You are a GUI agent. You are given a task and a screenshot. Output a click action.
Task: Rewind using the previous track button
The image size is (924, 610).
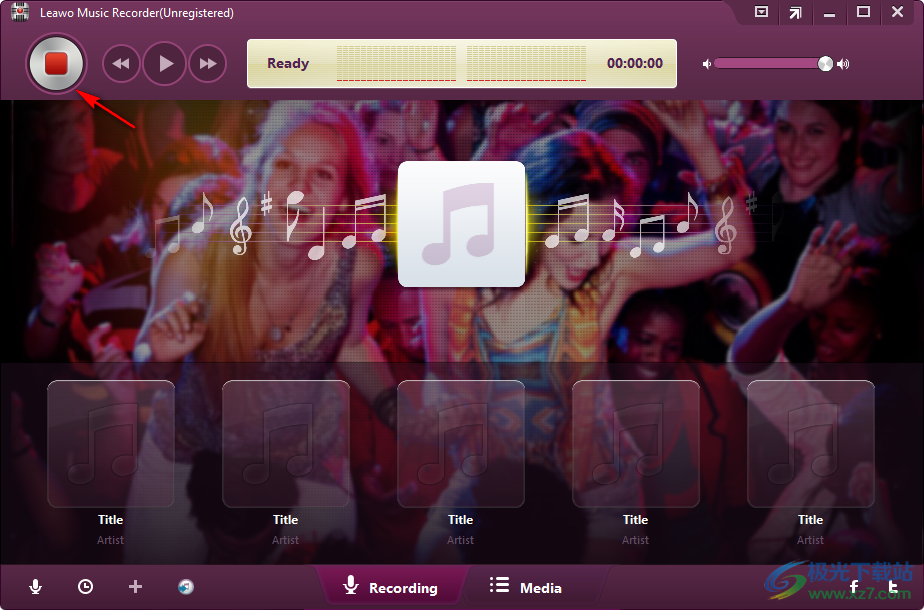pyautogui.click(x=121, y=63)
